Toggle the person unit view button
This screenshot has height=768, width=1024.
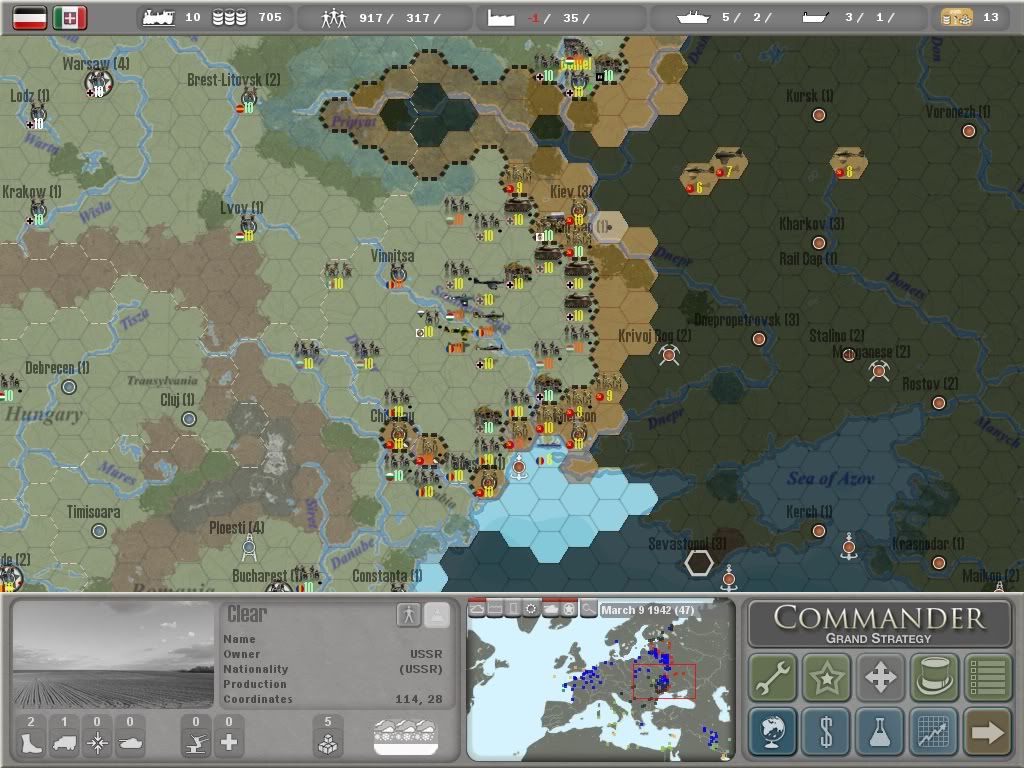pyautogui.click(x=409, y=615)
